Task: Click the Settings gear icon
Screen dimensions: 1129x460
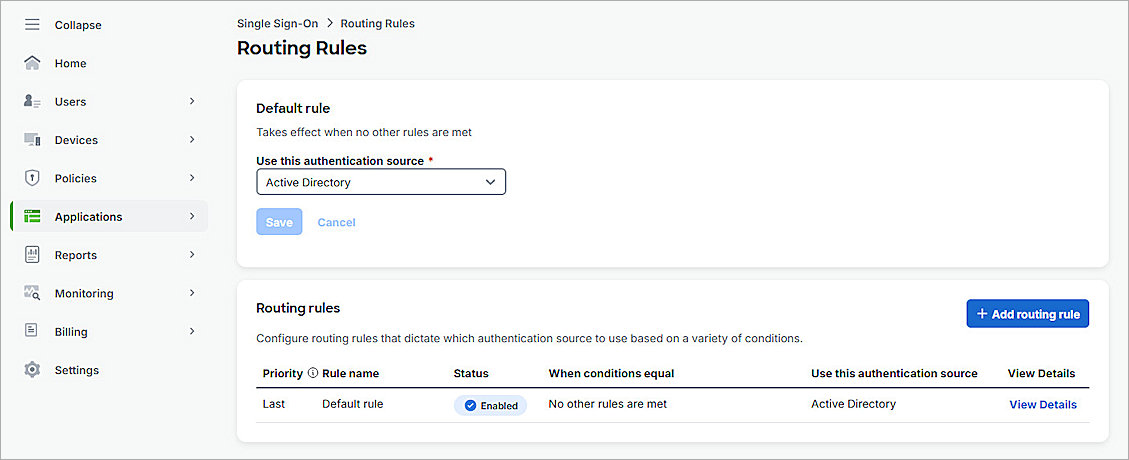Action: (x=32, y=370)
